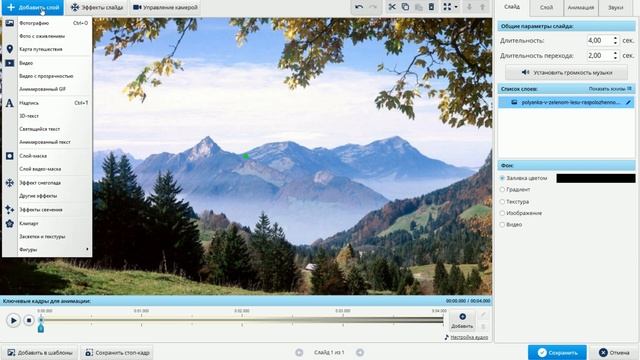
Task: Click the pencil edit icon on polyanka layer
Action: tap(628, 102)
